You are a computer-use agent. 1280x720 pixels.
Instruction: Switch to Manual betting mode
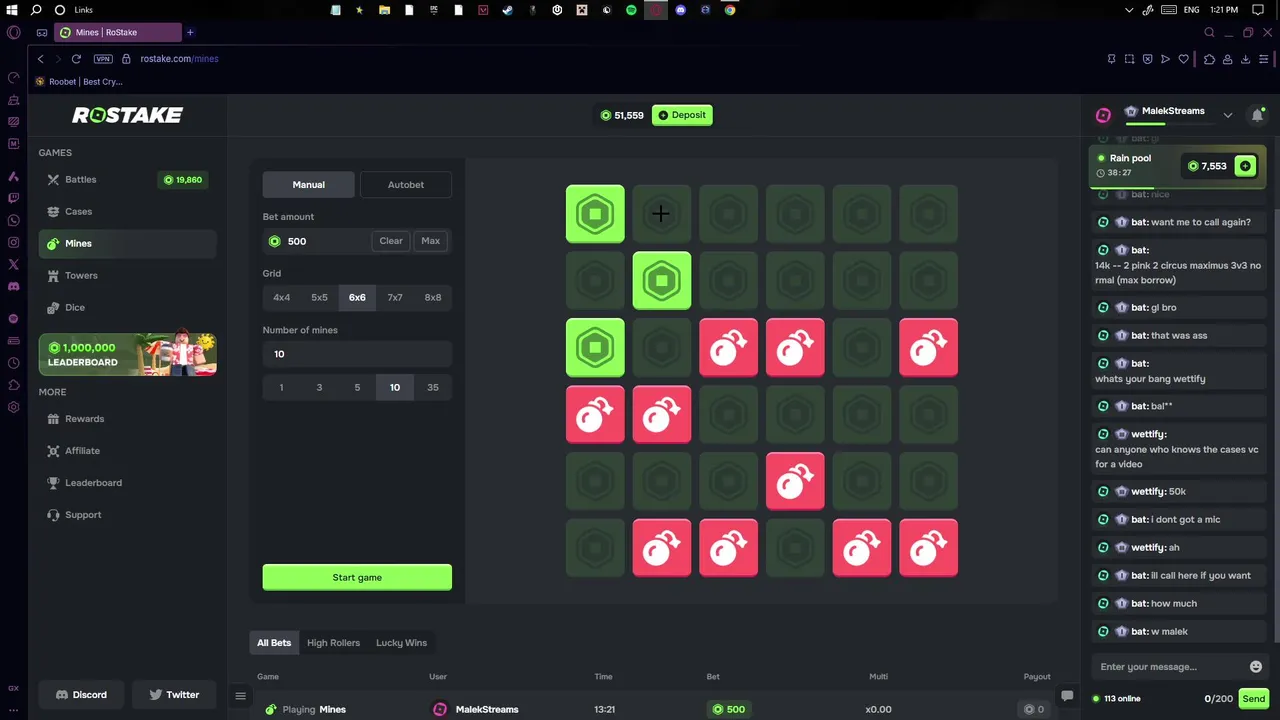(308, 185)
